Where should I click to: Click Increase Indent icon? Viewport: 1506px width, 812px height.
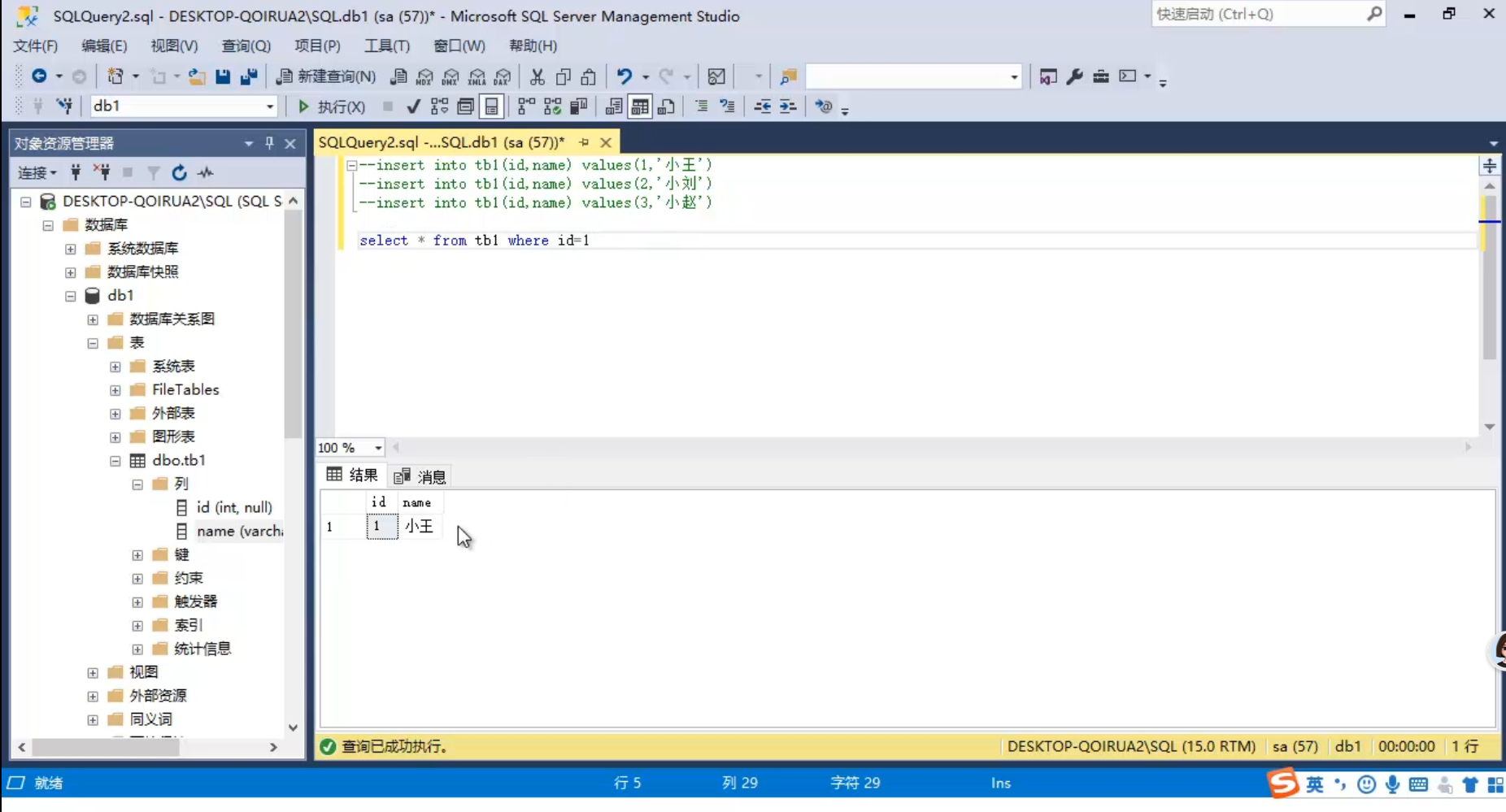tap(788, 106)
